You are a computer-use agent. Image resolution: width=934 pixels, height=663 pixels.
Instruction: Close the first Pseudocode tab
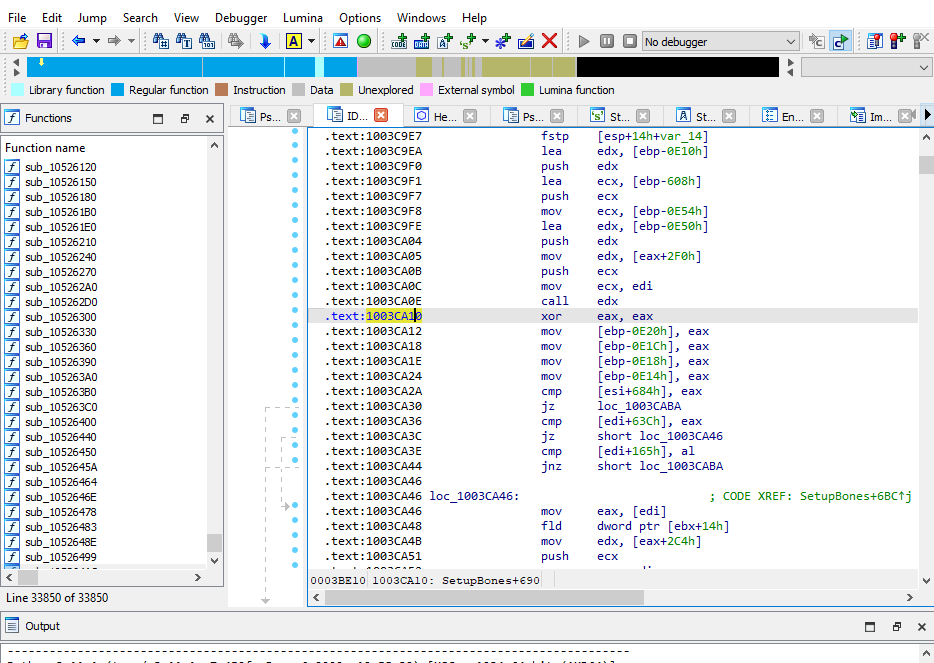tap(294, 116)
